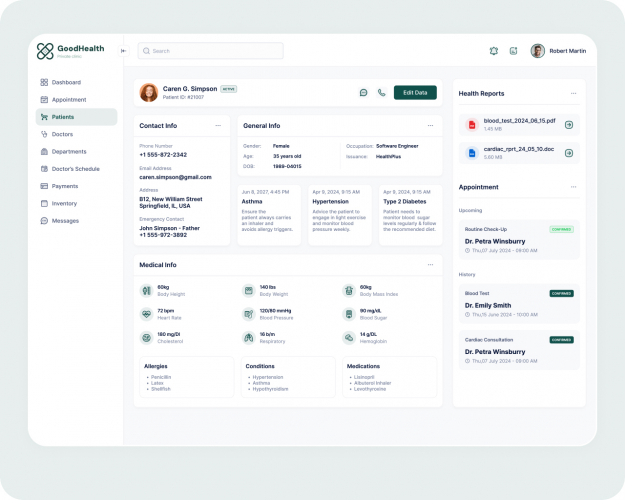Select Patients in sidebar

point(77,117)
